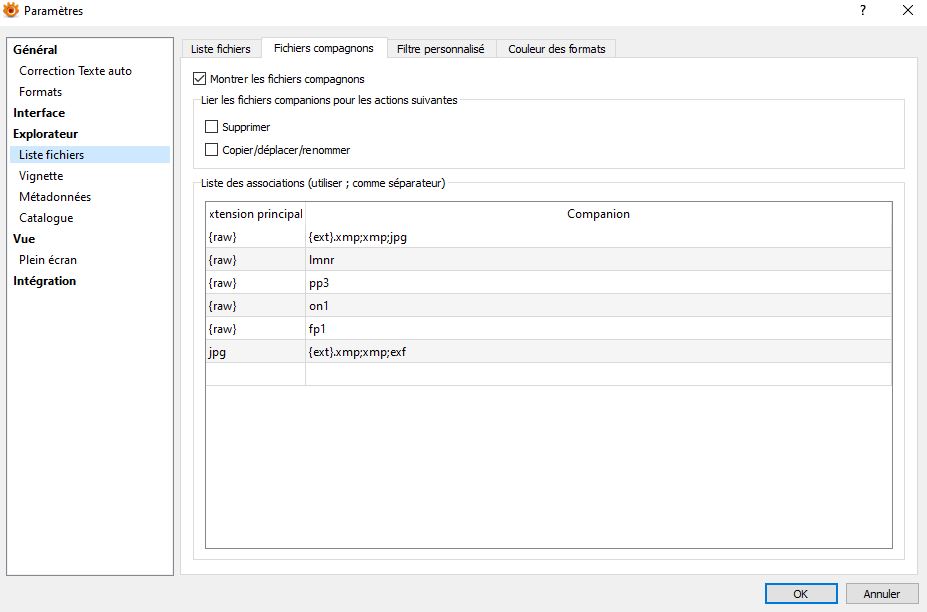Select Plein écran under Vue
Image resolution: width=927 pixels, height=612 pixels.
pyautogui.click(x=48, y=260)
